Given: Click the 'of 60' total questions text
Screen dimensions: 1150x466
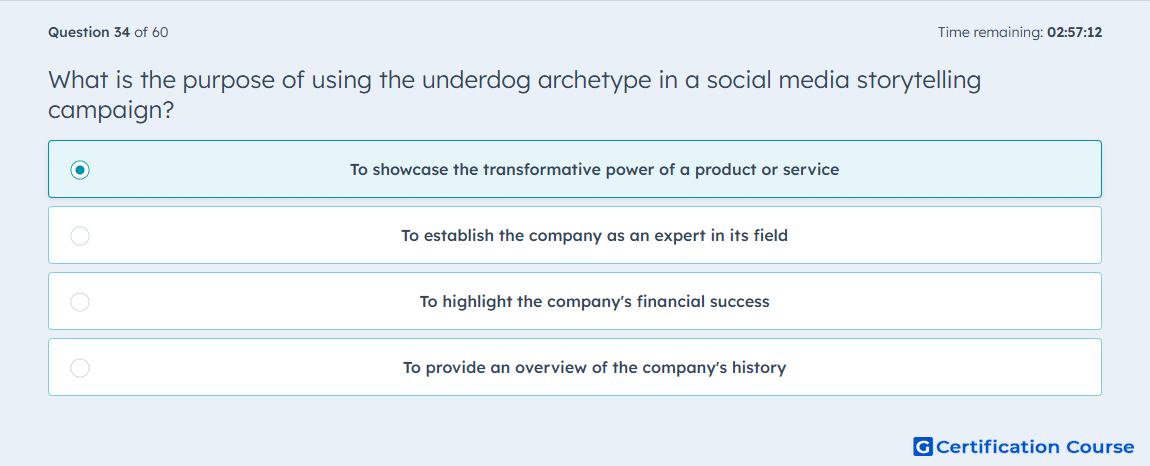Looking at the screenshot, I should click(151, 32).
